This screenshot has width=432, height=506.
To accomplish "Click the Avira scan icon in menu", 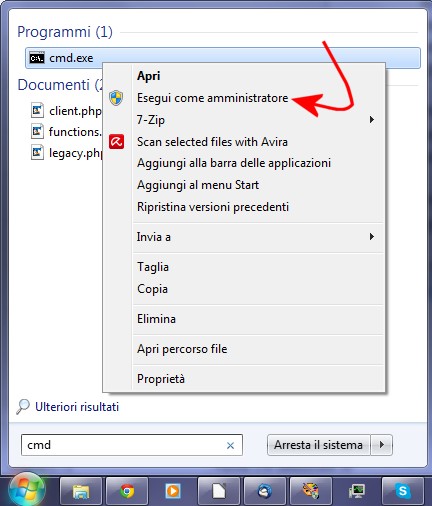I will point(116,142).
